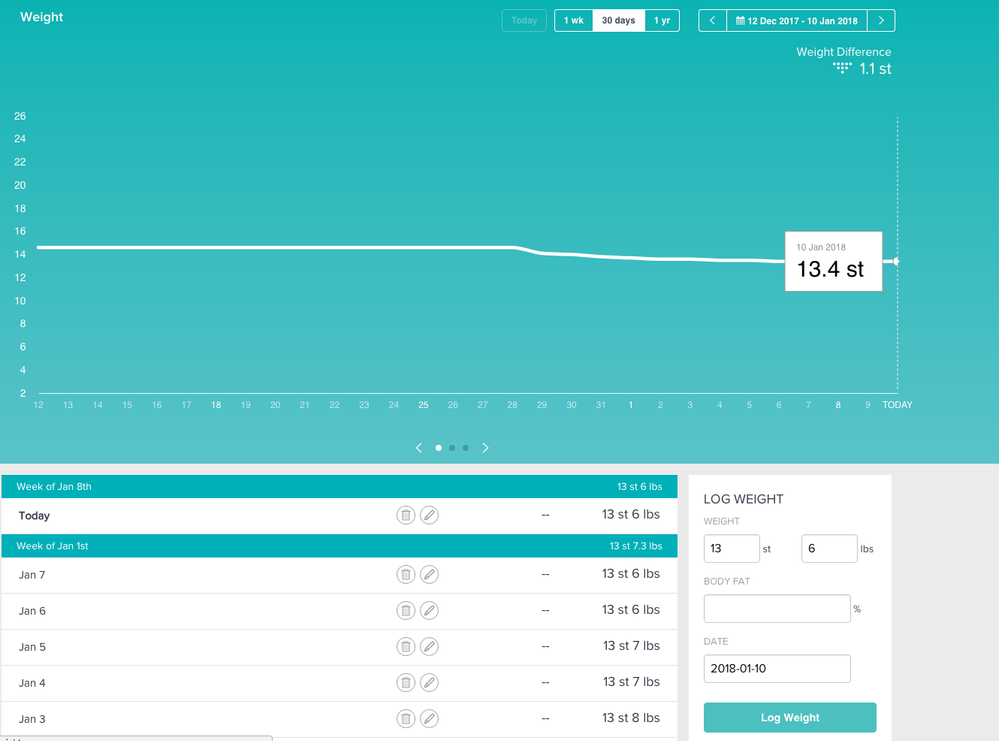This screenshot has height=741, width=999.
Task: Switch to the 1 wk view
Action: 574,21
